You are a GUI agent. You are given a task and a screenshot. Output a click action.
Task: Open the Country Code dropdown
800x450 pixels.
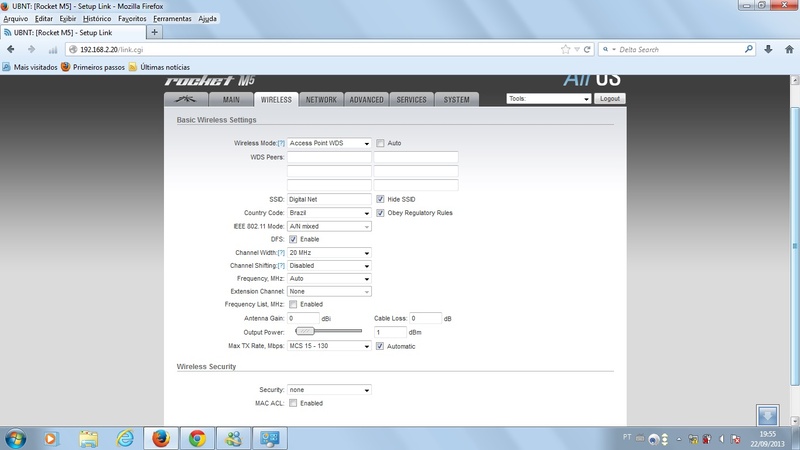tap(329, 213)
